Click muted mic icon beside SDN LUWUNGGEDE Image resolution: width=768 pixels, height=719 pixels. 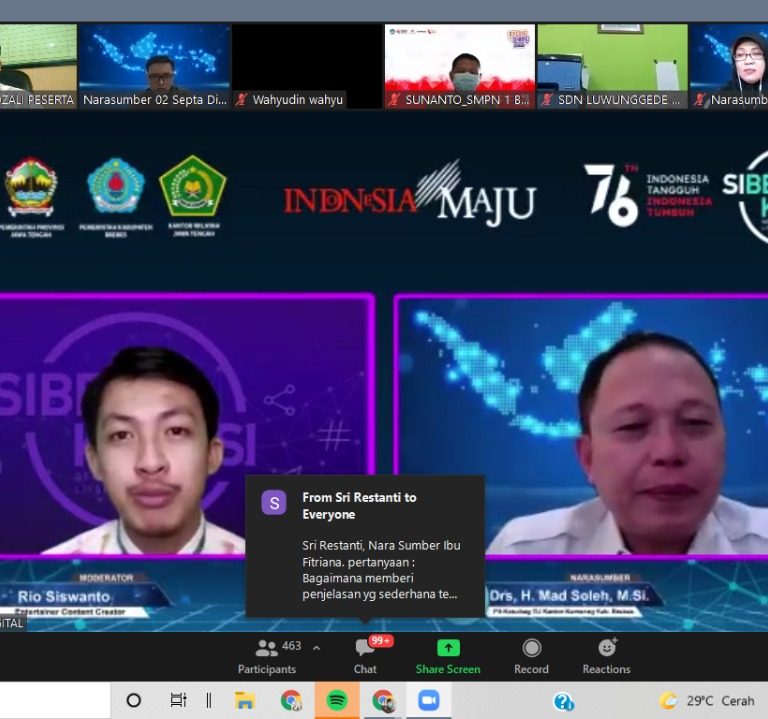pos(547,100)
